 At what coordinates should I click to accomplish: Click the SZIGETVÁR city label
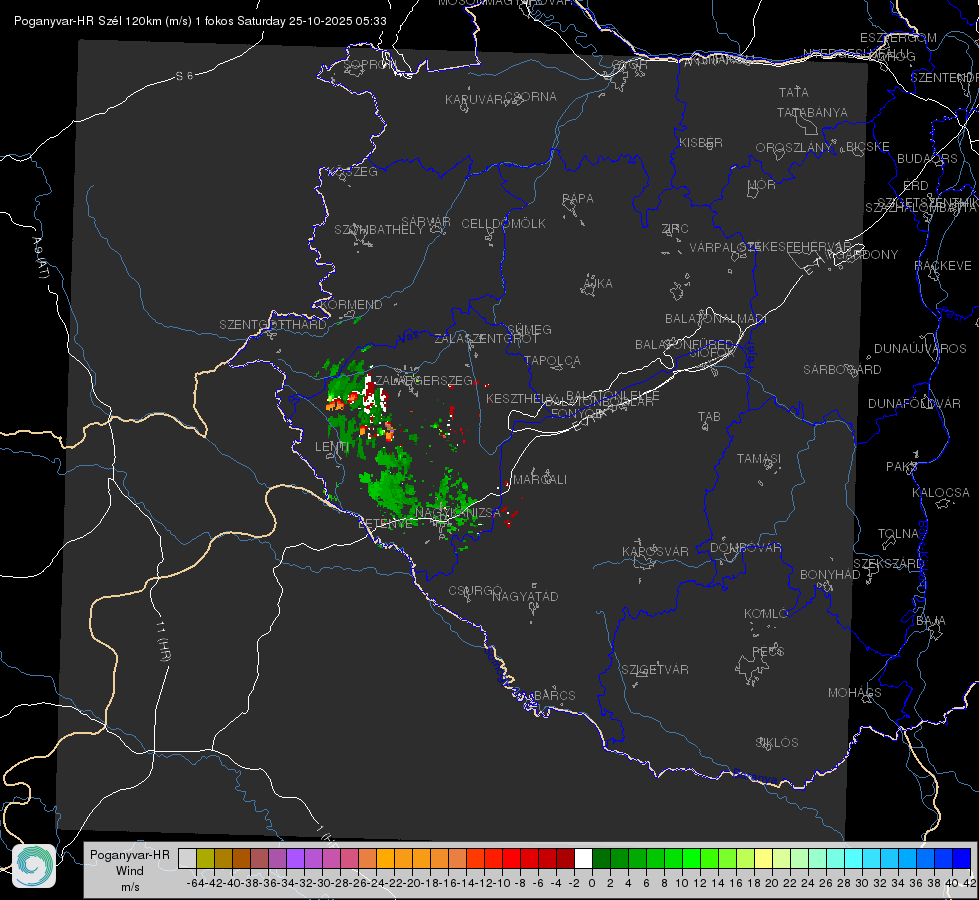point(655,670)
